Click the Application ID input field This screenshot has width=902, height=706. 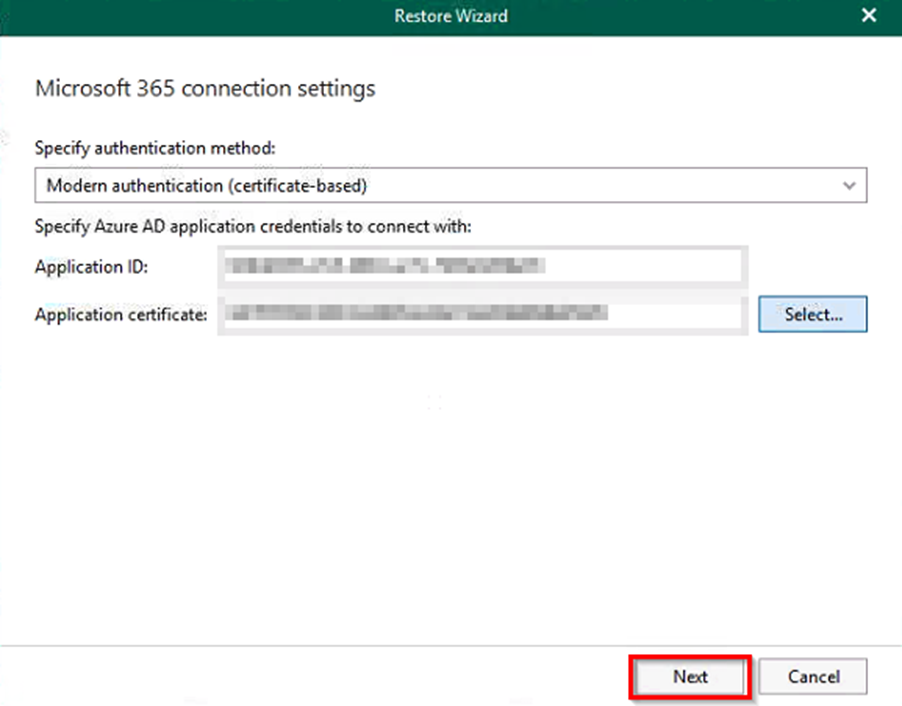[x=483, y=266]
